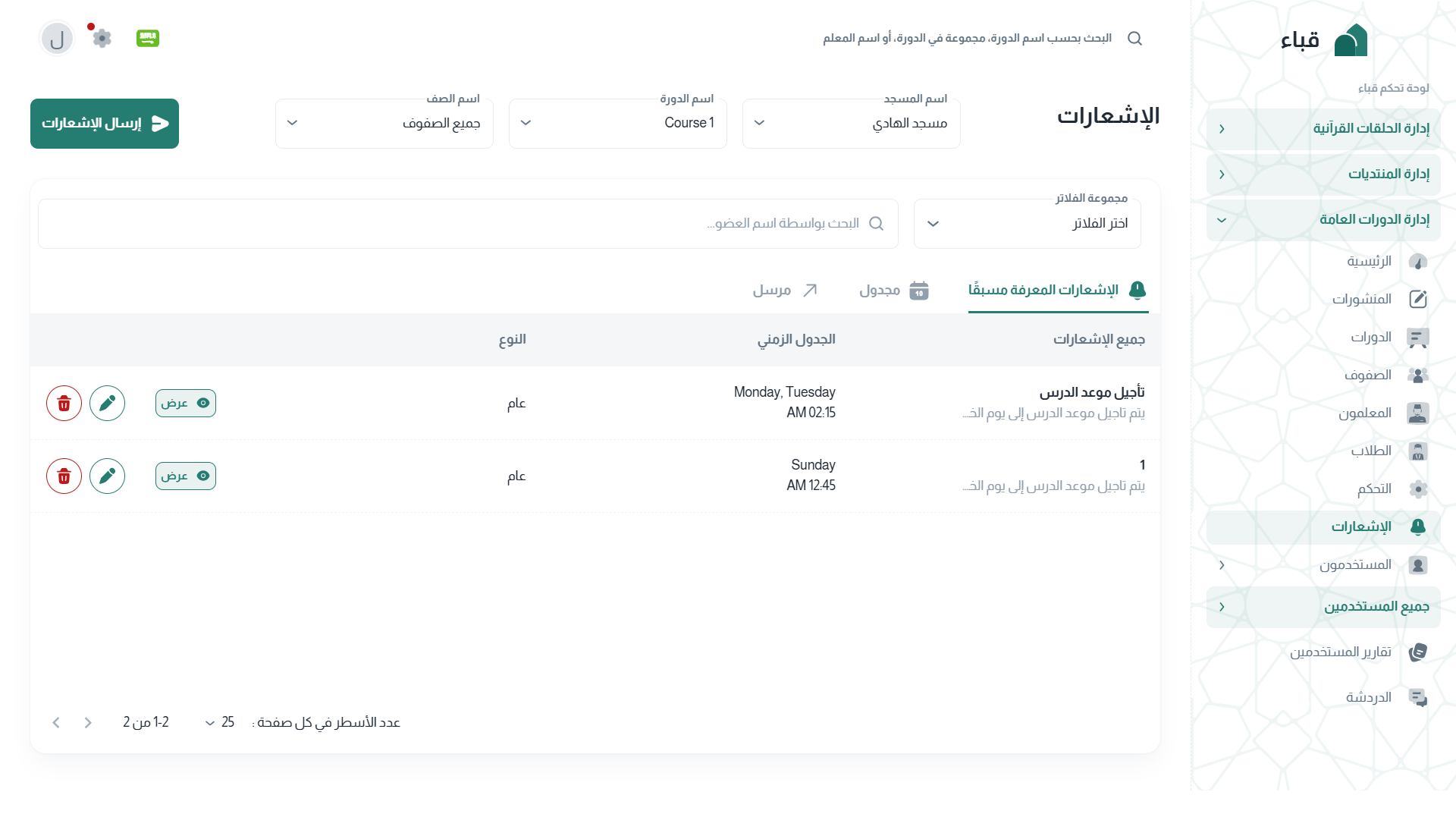Switch to the مجدول tab

(x=893, y=291)
